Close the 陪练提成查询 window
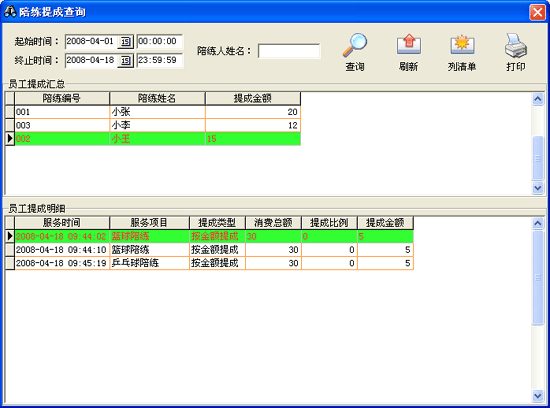Image resolution: width=550 pixels, height=408 pixels. pos(537,12)
